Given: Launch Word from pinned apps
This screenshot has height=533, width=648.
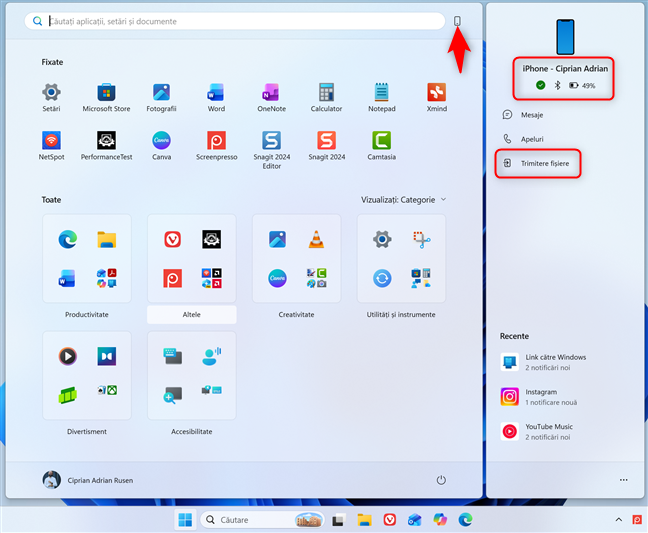Looking at the screenshot, I should point(216,98).
